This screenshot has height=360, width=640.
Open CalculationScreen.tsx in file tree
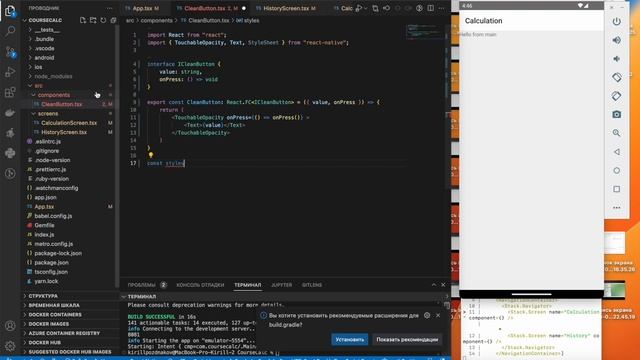69,123
